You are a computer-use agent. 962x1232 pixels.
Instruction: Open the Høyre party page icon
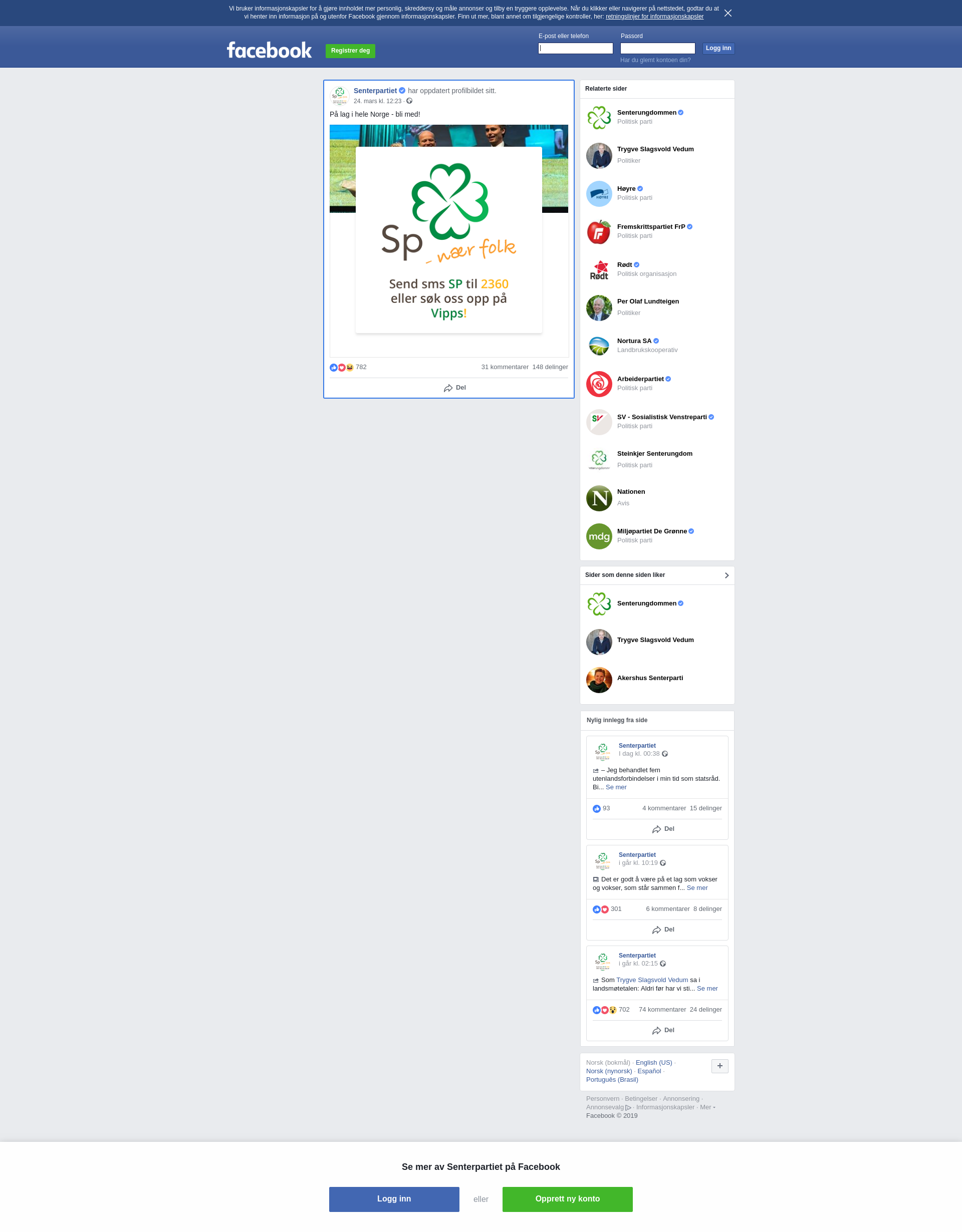pyautogui.click(x=599, y=193)
